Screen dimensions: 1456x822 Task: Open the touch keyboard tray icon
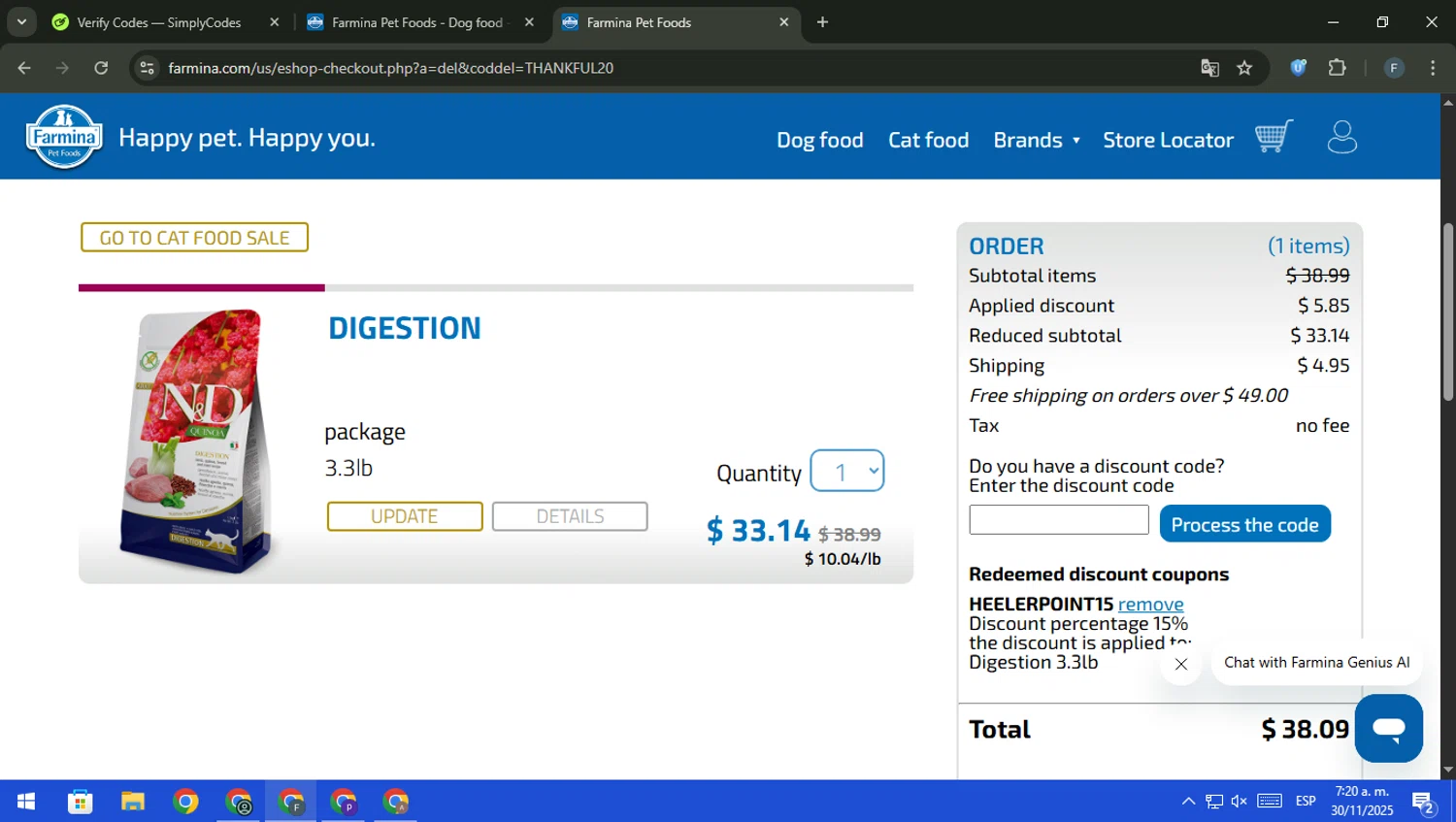pos(1270,802)
